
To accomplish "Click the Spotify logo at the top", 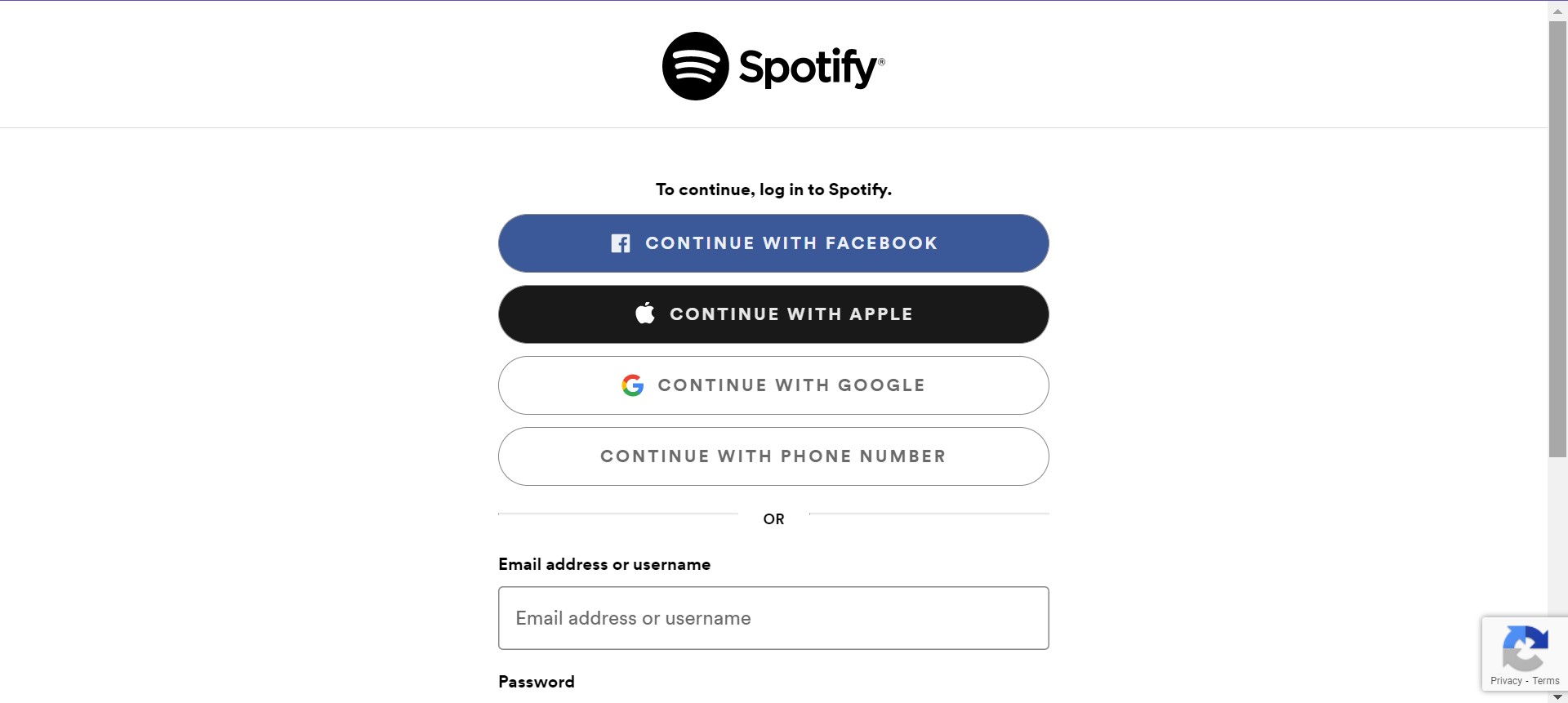I will click(695, 65).
